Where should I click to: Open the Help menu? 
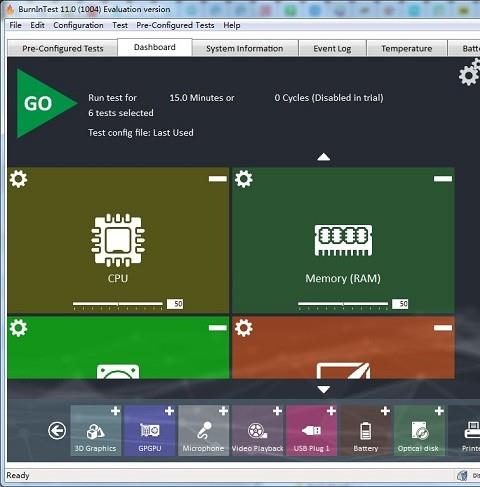coord(232,25)
